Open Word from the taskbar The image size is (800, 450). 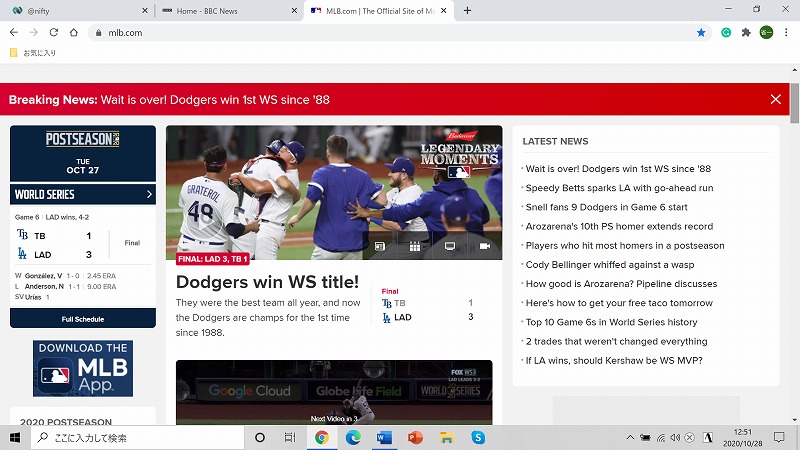click(384, 437)
